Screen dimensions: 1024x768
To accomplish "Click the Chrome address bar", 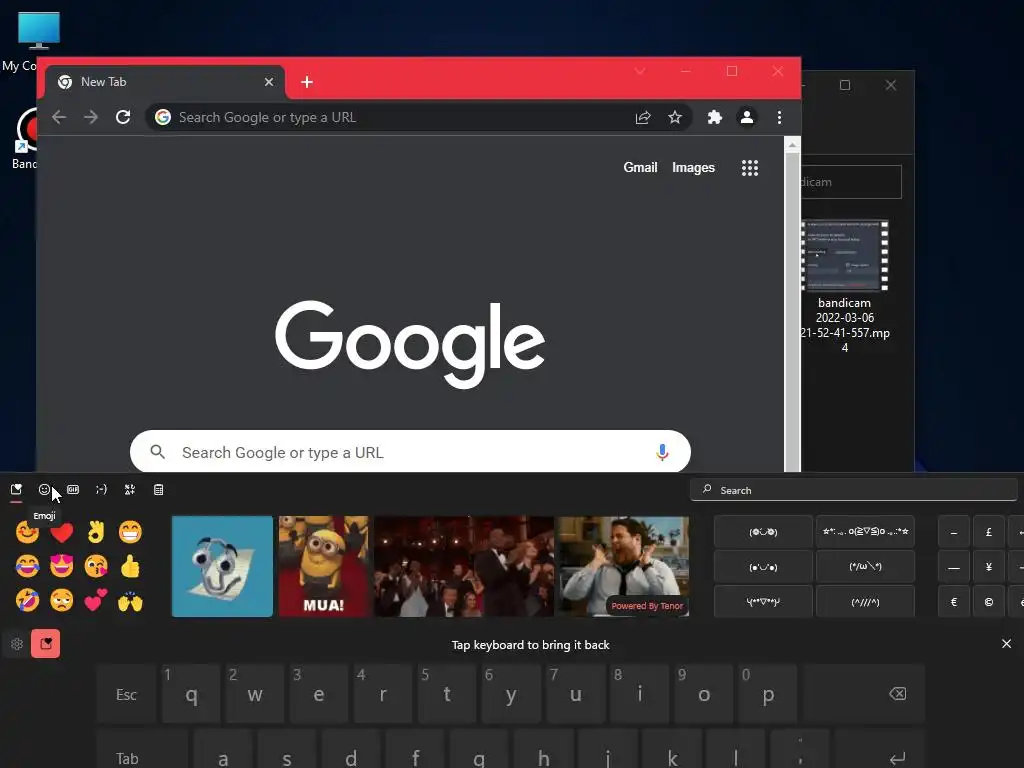I will (x=392, y=118).
